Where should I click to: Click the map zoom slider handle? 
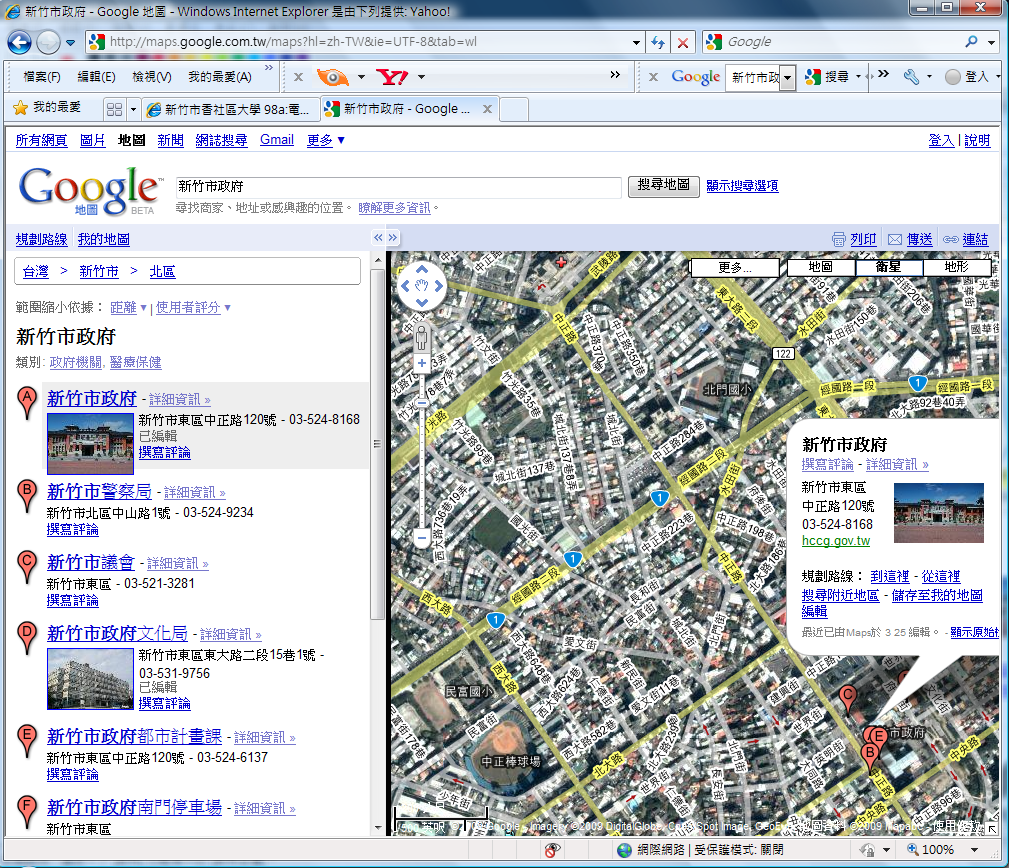click(421, 403)
